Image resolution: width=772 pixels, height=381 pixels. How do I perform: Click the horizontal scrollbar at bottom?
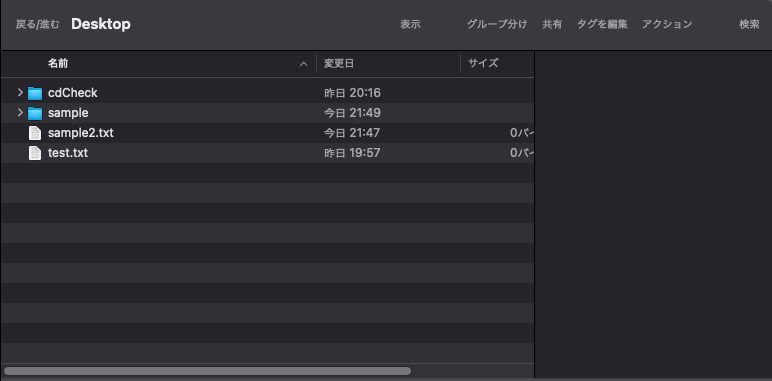[207, 371]
